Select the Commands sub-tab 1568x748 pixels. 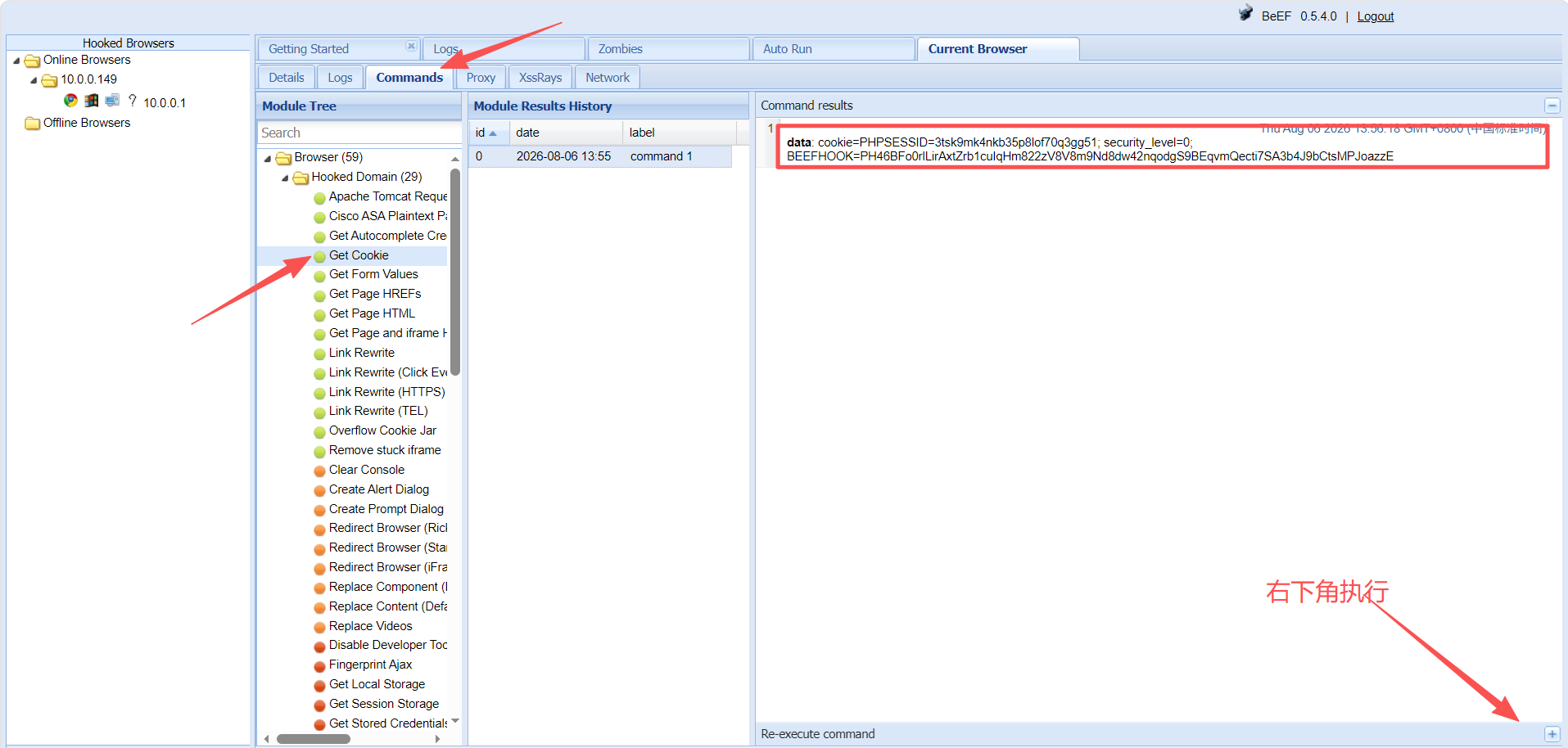[x=409, y=78]
